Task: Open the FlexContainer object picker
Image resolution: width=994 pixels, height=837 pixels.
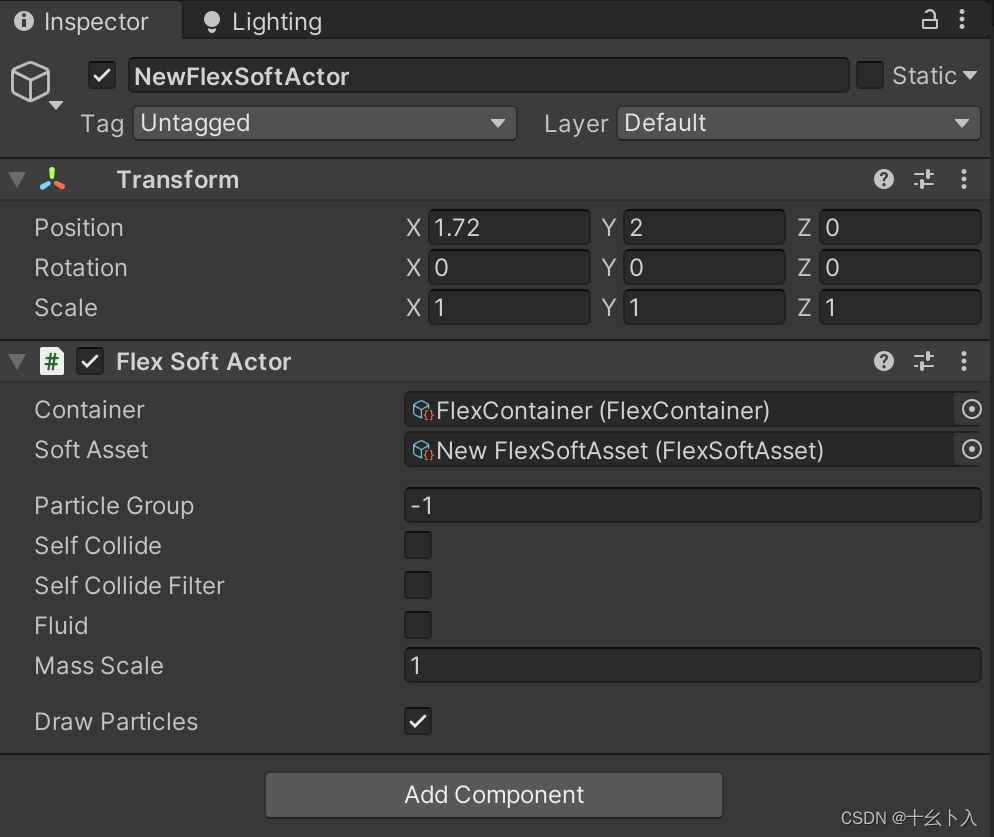Action: (971, 409)
